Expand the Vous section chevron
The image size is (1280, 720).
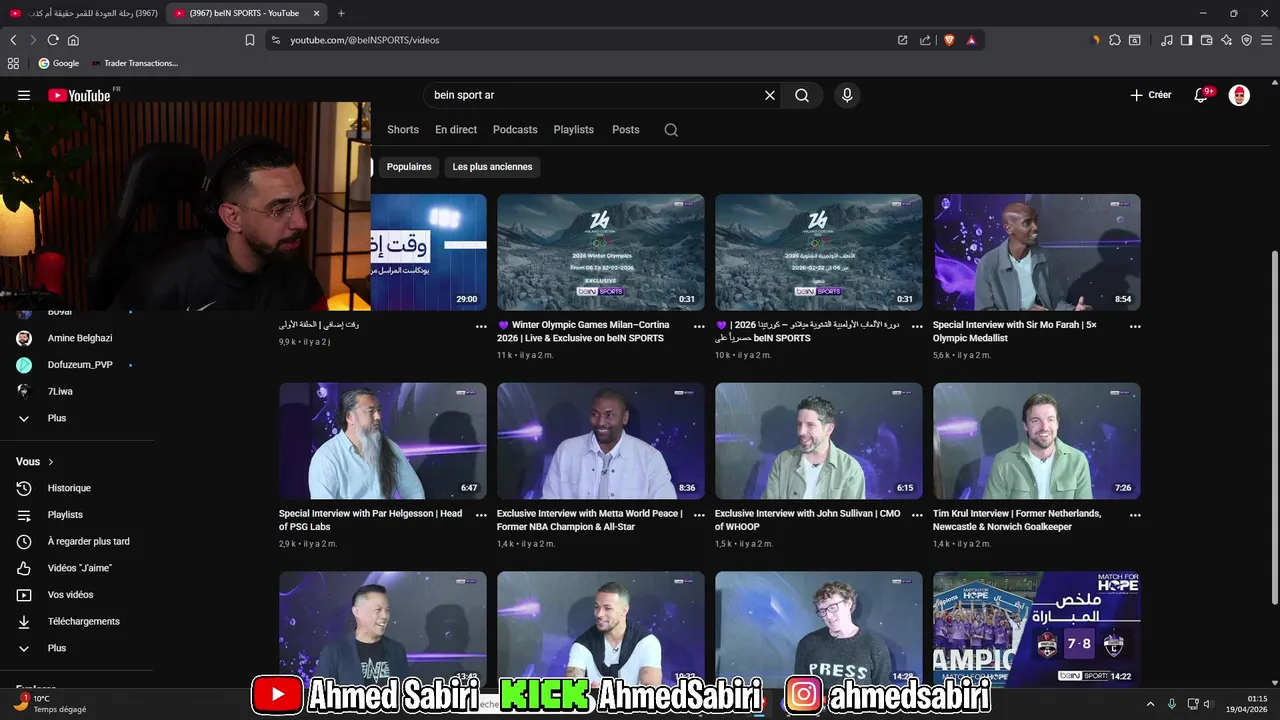click(51, 462)
